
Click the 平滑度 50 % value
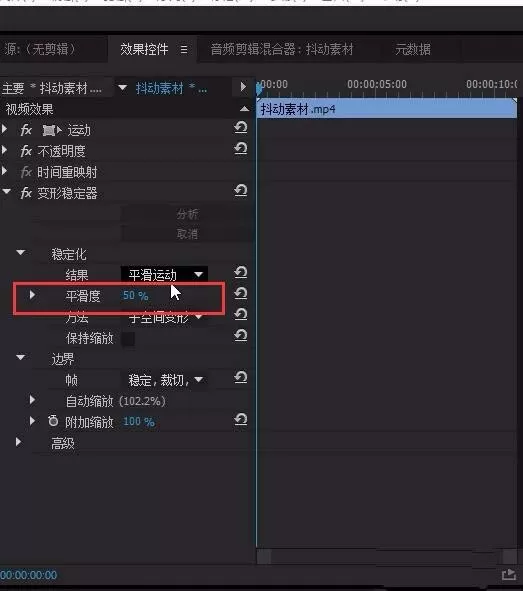coord(136,296)
